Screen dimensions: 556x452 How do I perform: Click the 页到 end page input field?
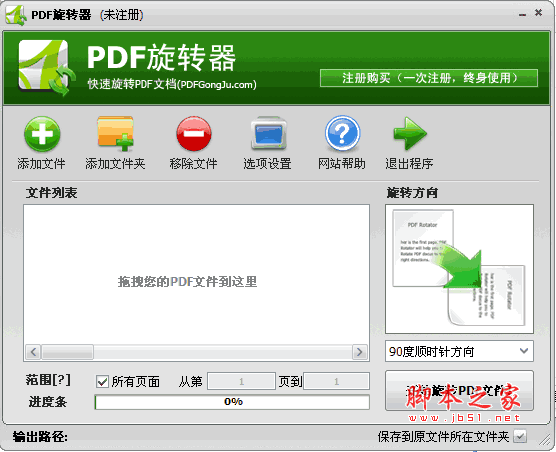point(336,381)
